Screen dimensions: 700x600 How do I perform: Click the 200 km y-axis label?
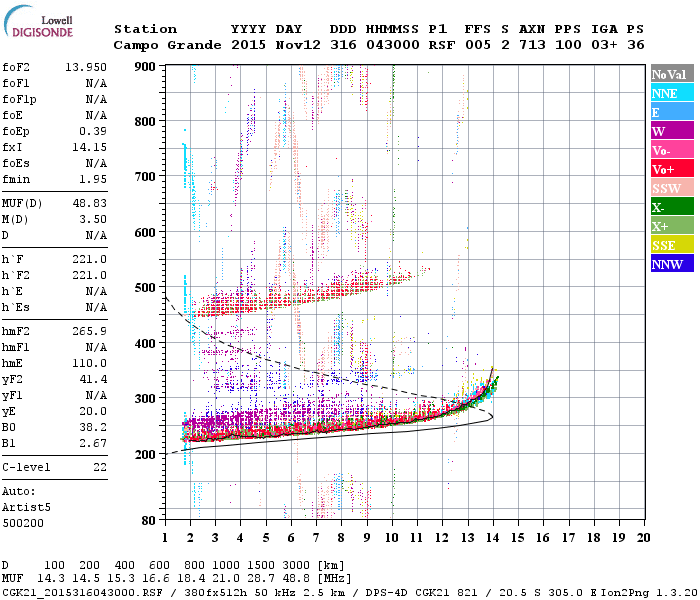pyautogui.click(x=145, y=454)
